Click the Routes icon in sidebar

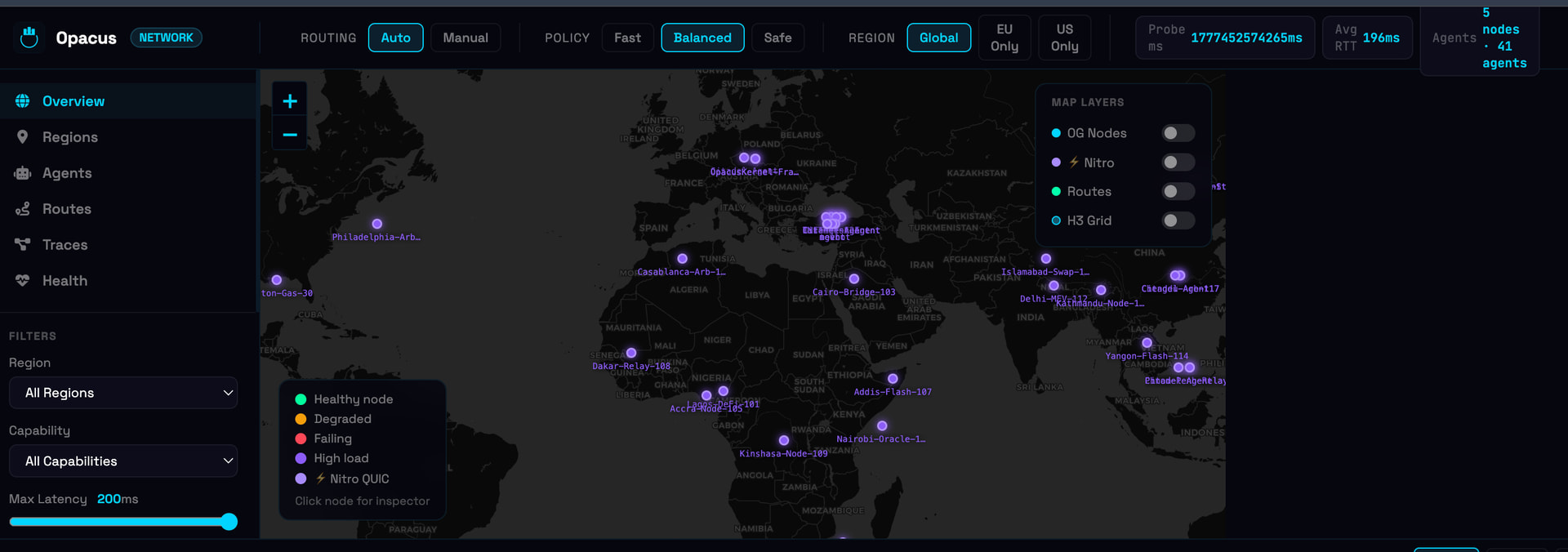(x=23, y=209)
